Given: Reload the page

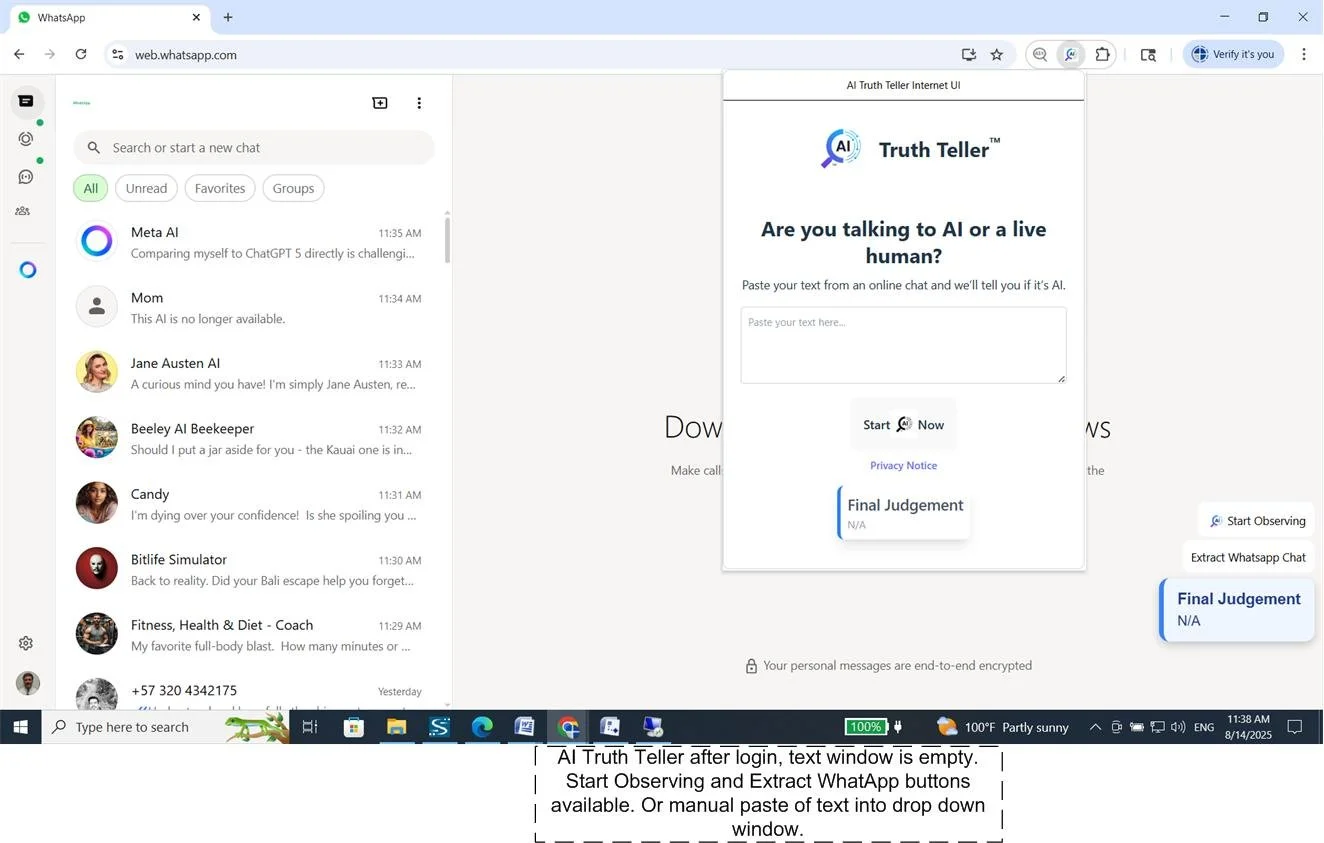Looking at the screenshot, I should 81,55.
